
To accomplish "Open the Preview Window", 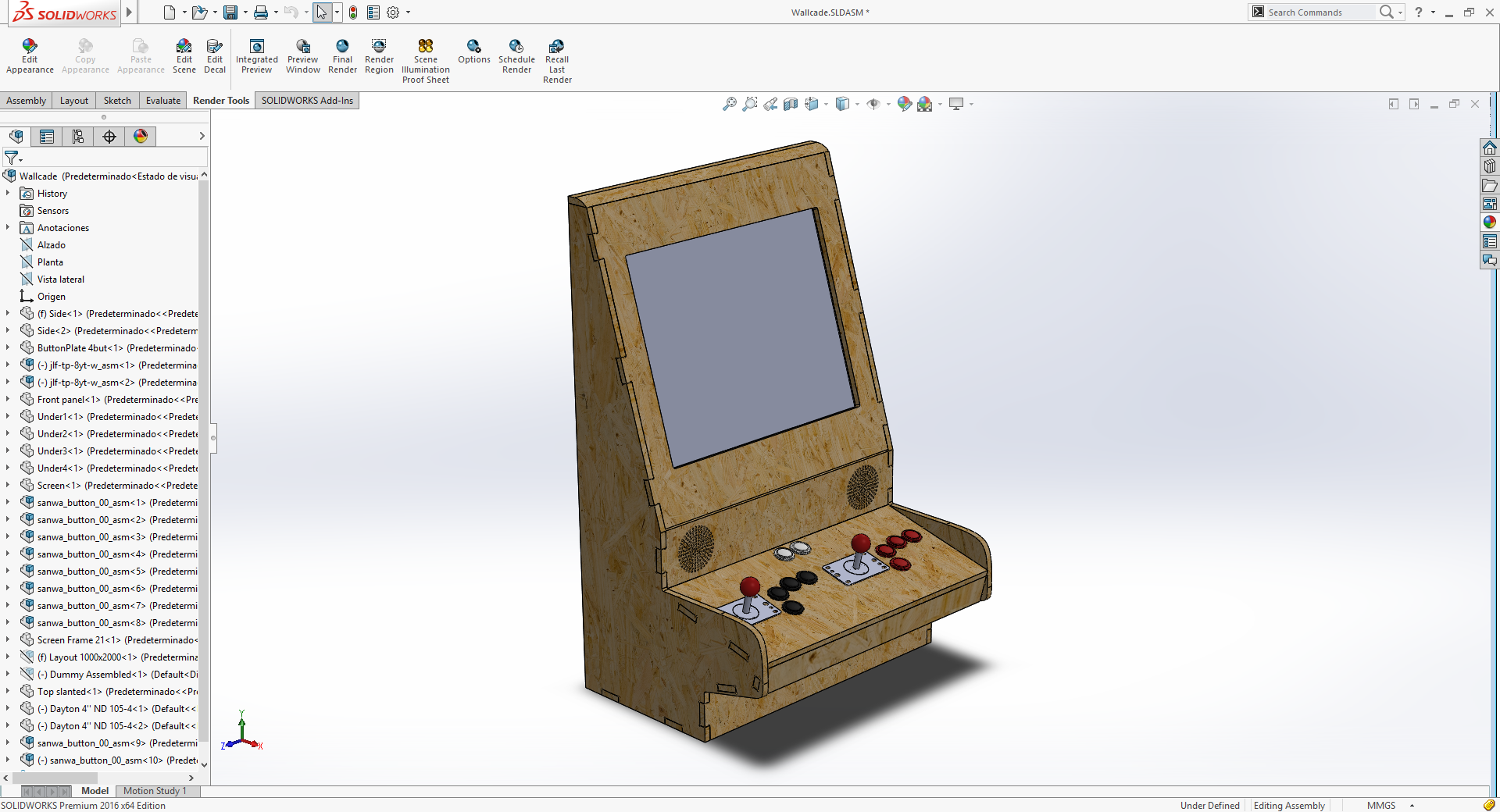I will tap(303, 56).
